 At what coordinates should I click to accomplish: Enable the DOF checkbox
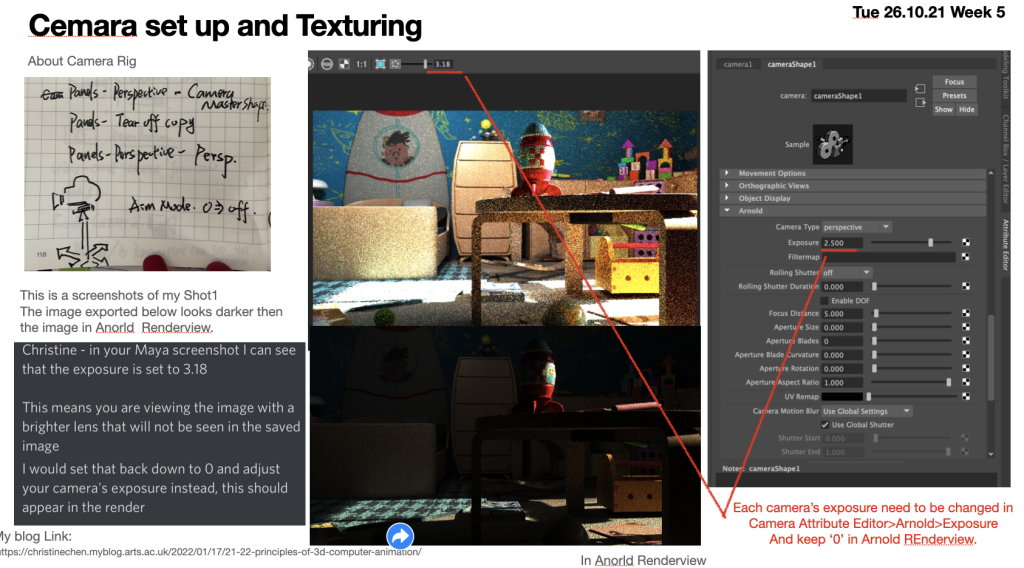[x=824, y=300]
